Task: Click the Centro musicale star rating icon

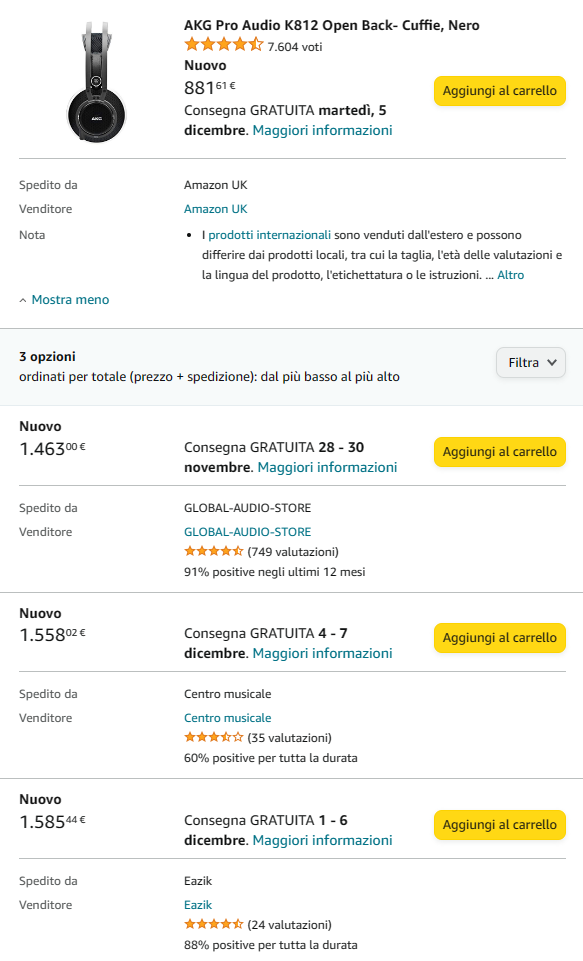Action: pos(214,737)
